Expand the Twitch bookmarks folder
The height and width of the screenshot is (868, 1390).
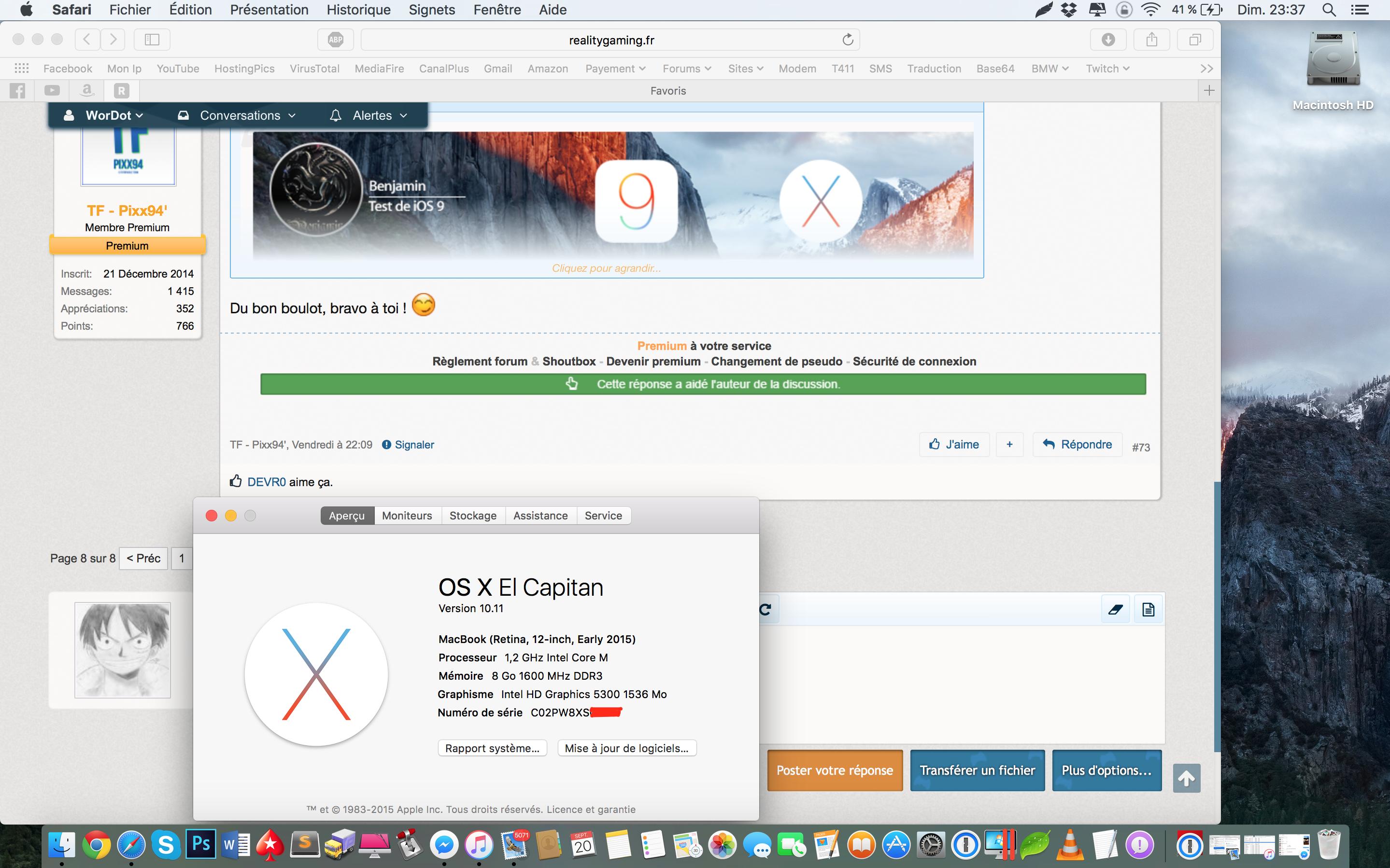(x=1107, y=69)
